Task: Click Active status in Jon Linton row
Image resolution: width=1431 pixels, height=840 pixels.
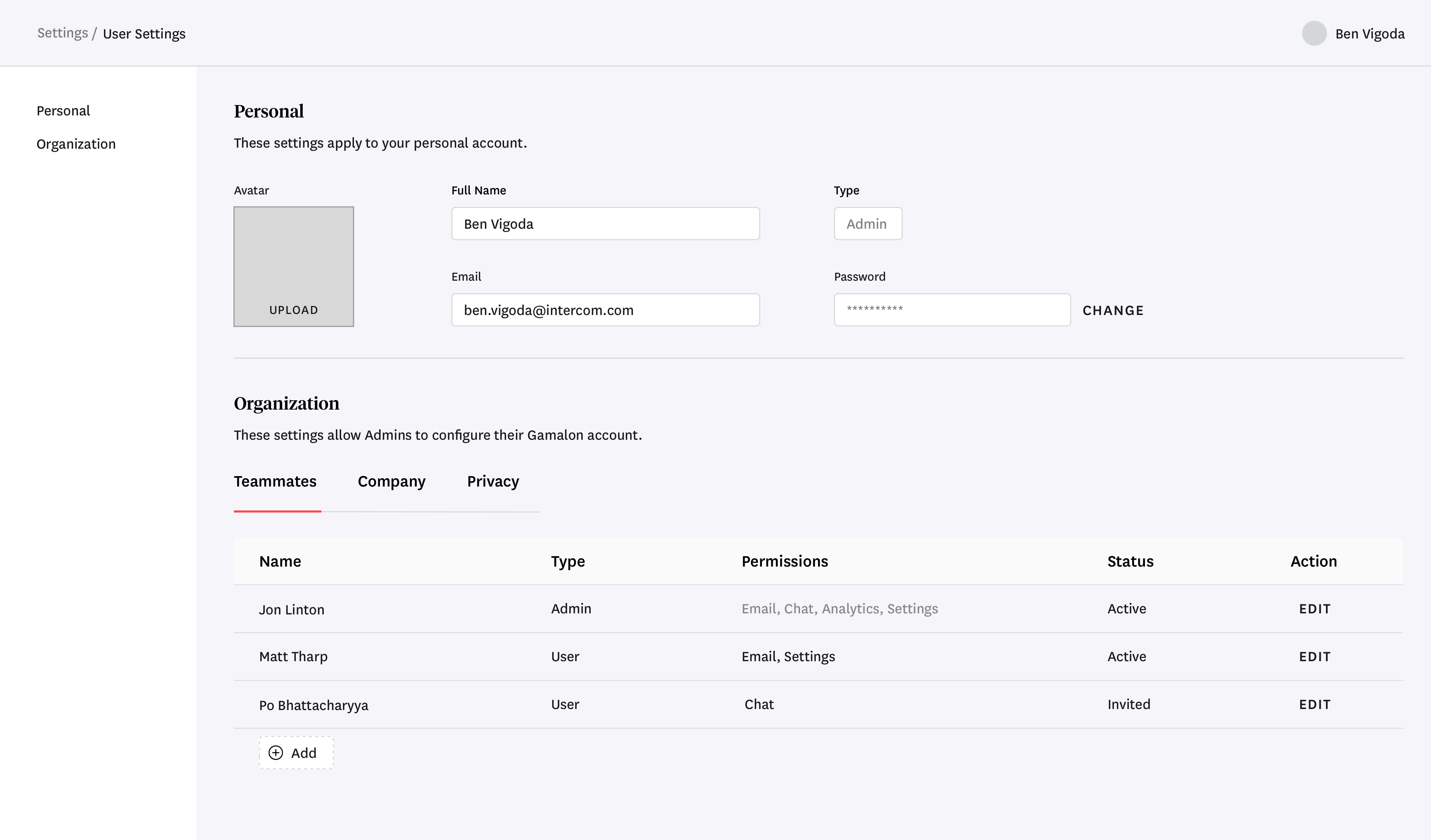Action: click(x=1127, y=609)
